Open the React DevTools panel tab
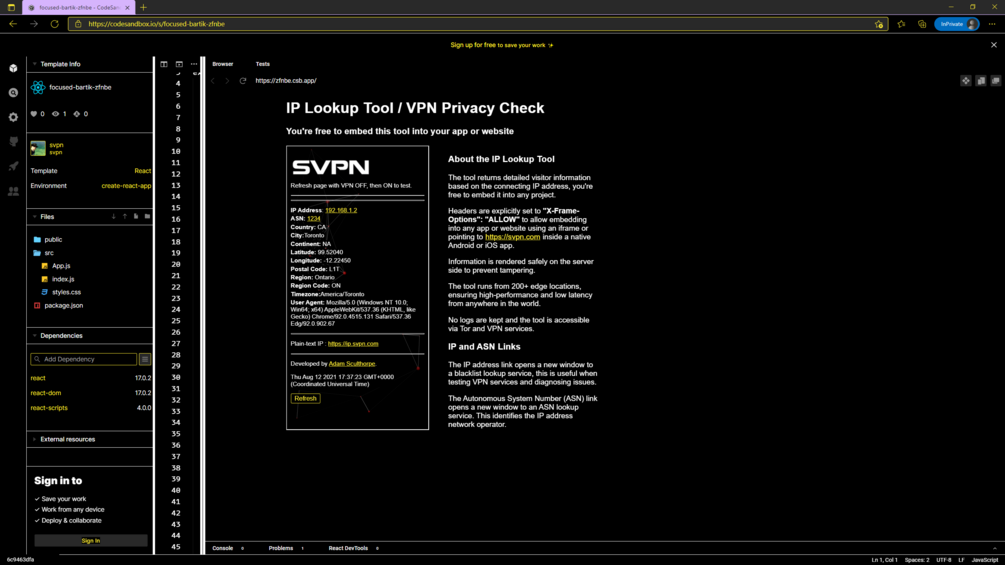 coord(348,548)
